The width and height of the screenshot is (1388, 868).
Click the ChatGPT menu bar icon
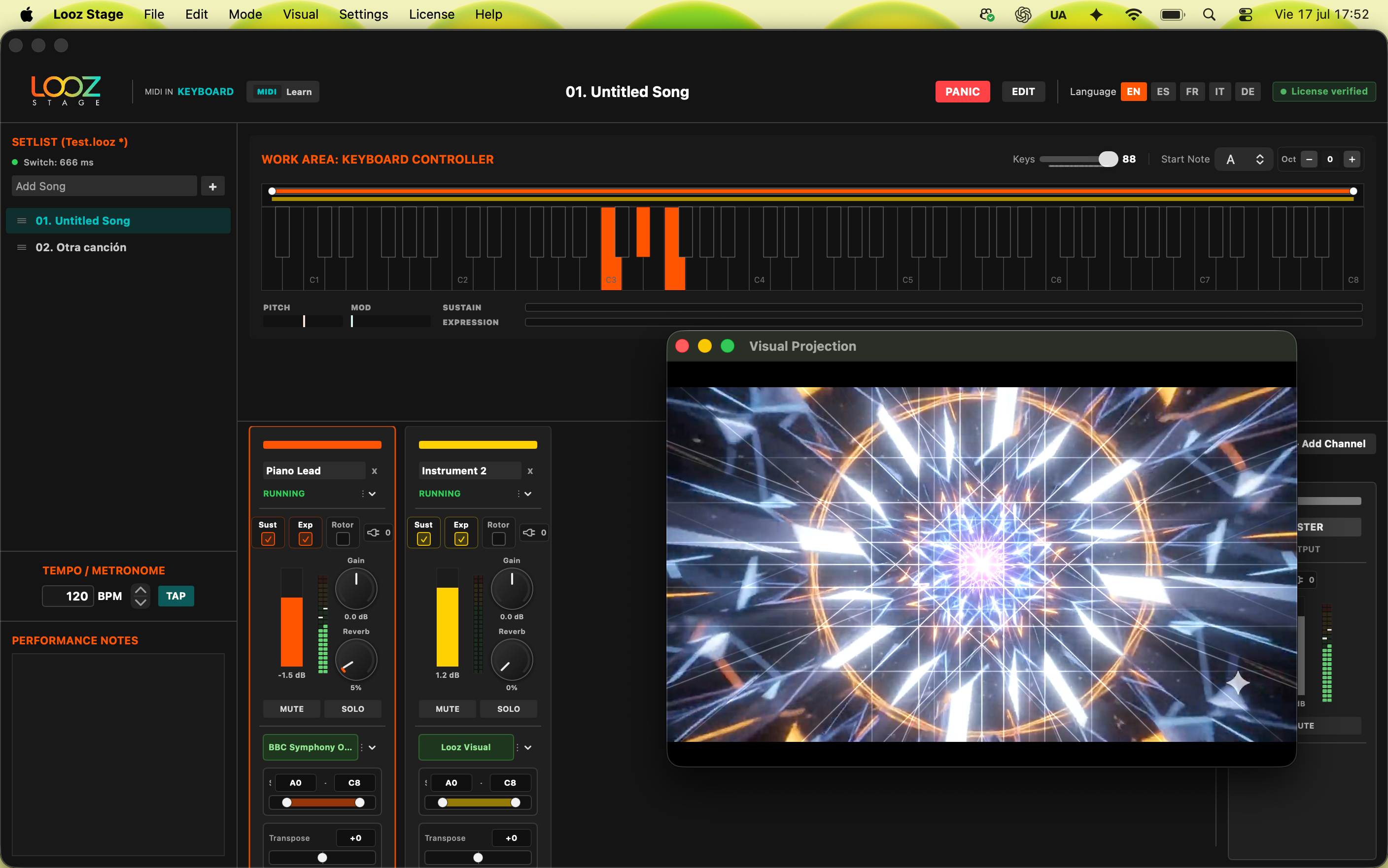(1023, 14)
